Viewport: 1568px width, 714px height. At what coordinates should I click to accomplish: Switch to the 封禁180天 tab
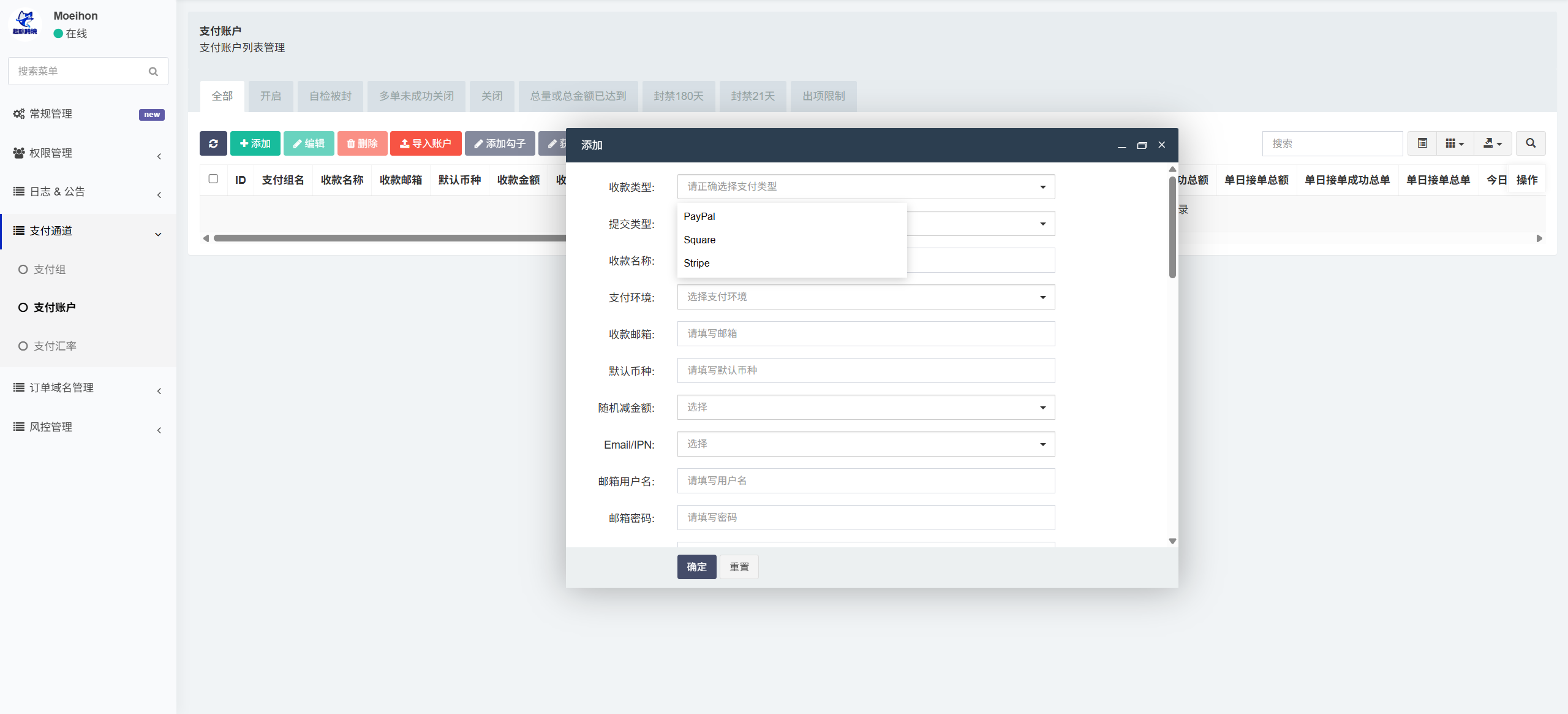pos(679,96)
